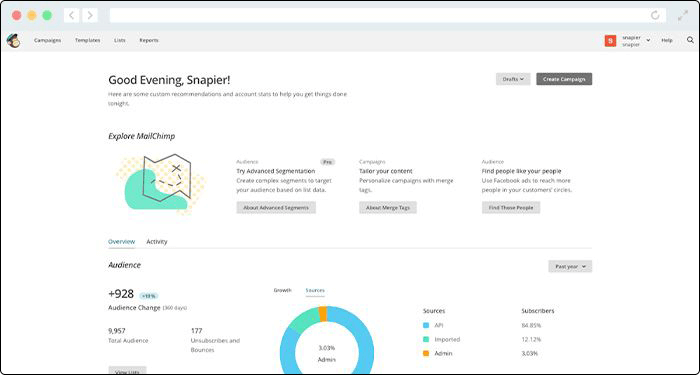
Task: Click the browser back arrow
Action: (71, 16)
